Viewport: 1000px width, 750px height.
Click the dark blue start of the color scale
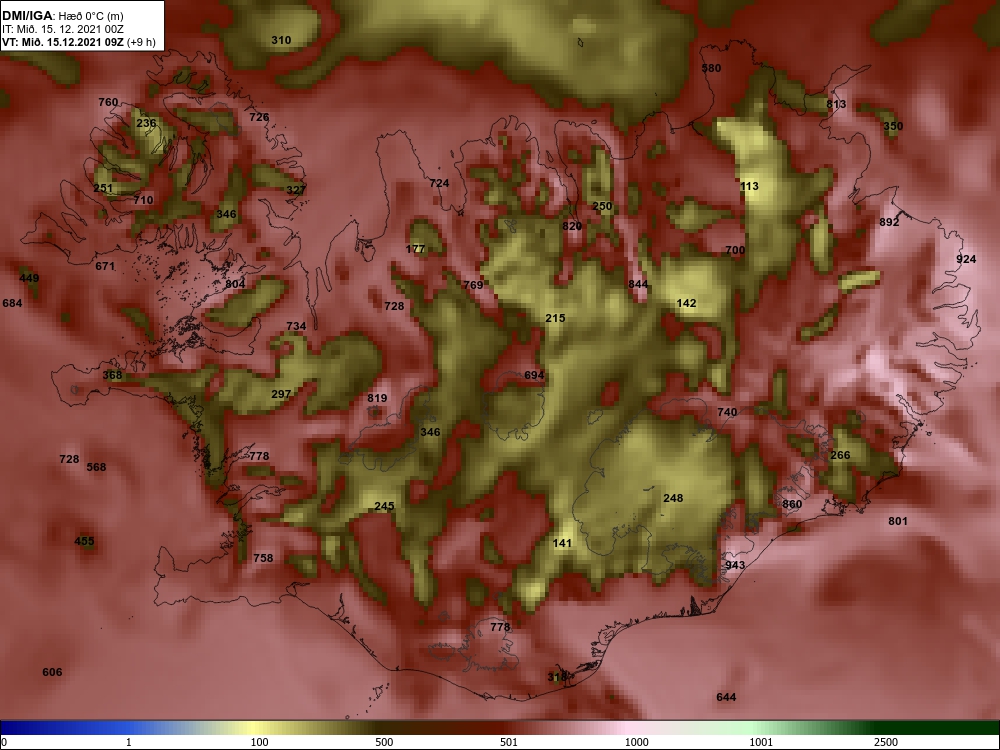(x=13, y=728)
